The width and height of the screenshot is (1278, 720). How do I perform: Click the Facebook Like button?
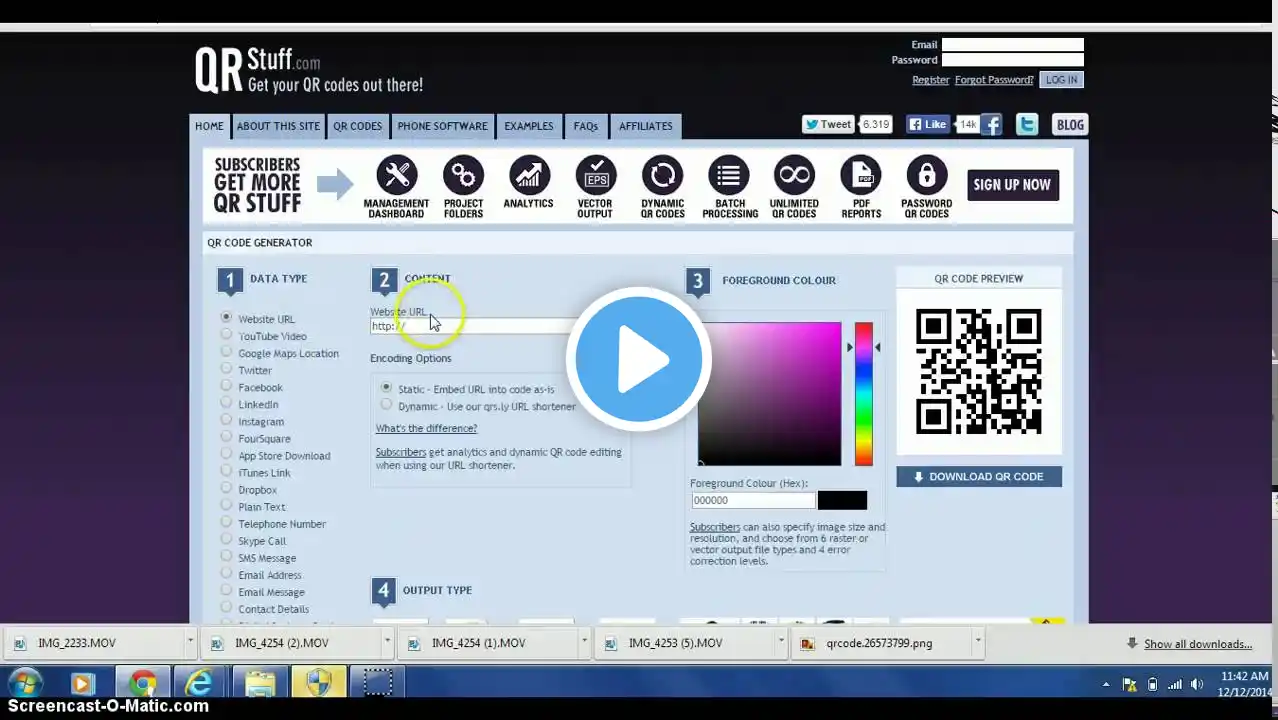tap(927, 124)
